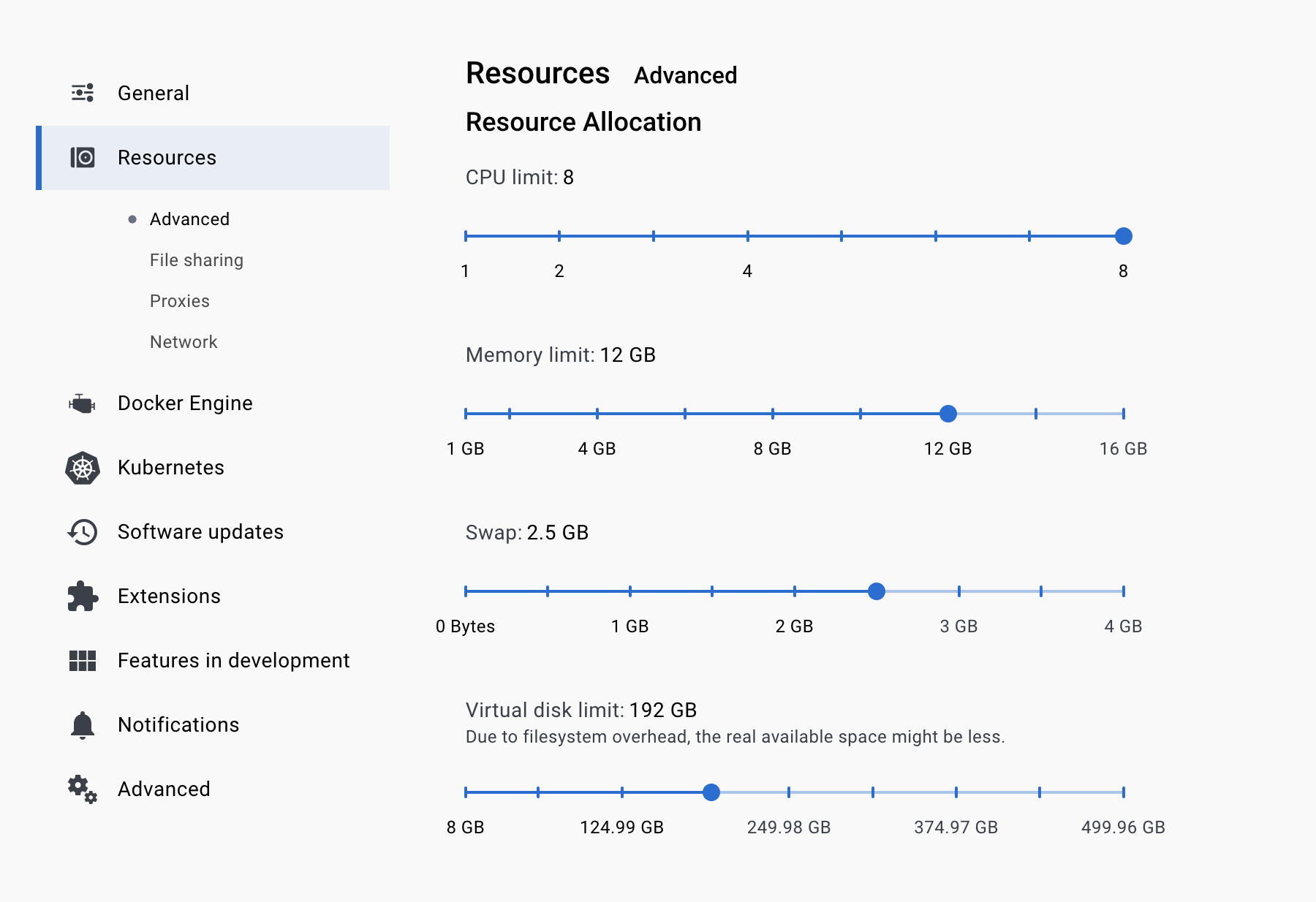The height and width of the screenshot is (902, 1316).
Task: Set disk slider to 249.98 GB mark
Action: tap(789, 792)
